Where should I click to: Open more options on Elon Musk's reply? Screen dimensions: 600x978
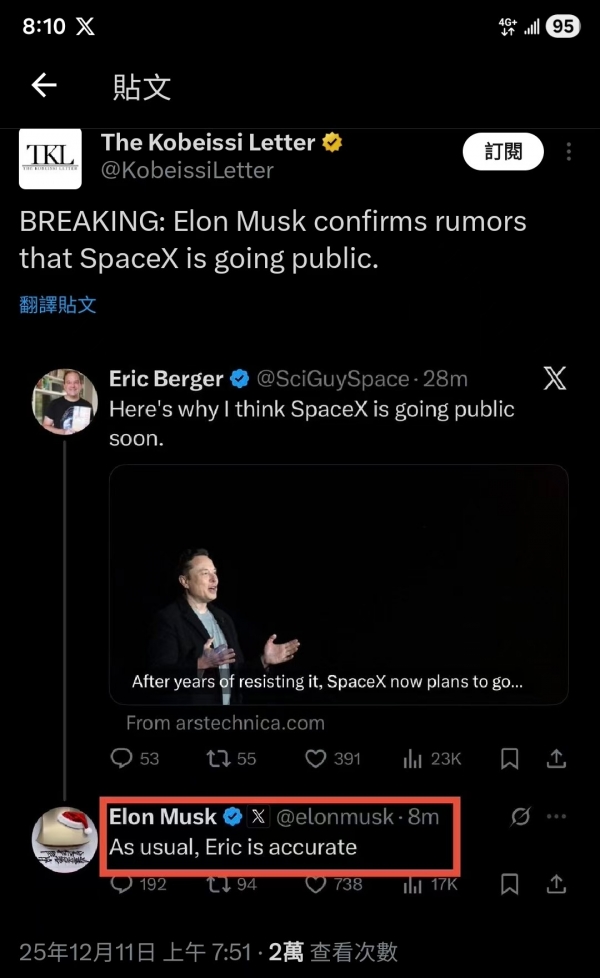click(557, 817)
